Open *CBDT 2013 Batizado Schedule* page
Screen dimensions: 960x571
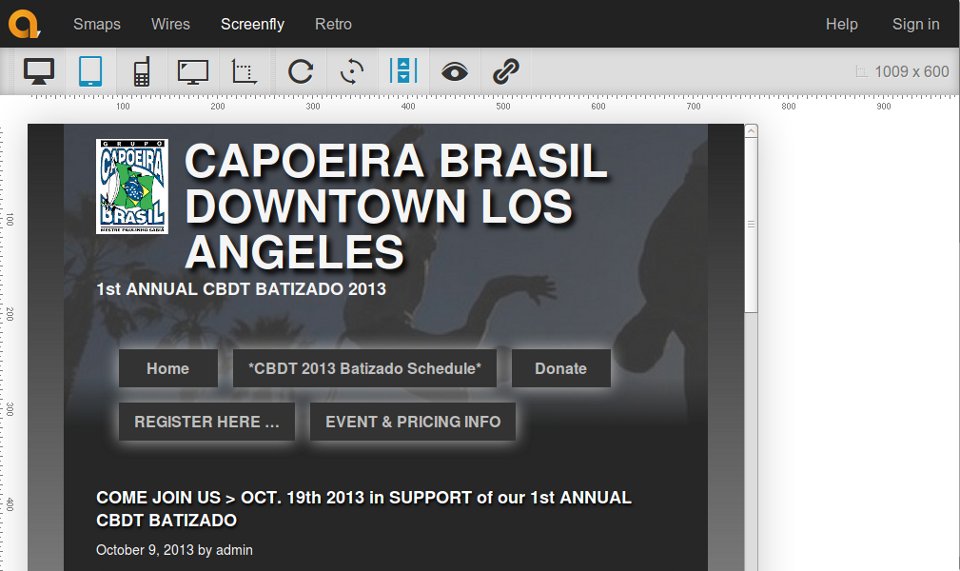coord(364,368)
